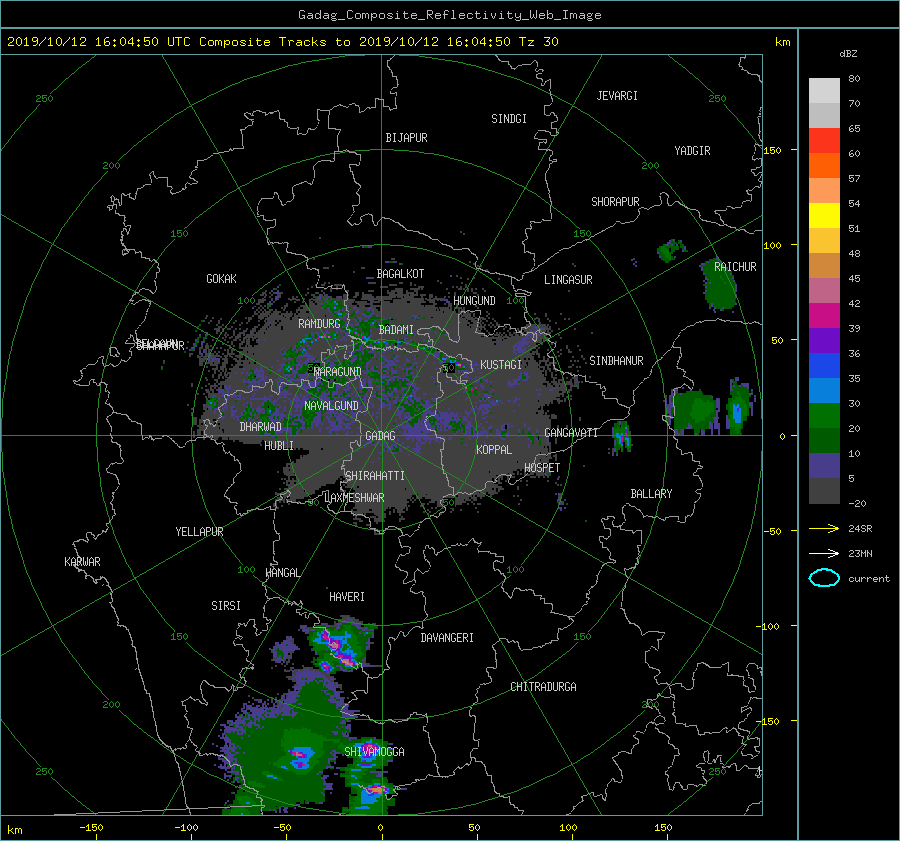
Task: Click the blue 35 dBZ legend swatch
Action: pyautogui.click(x=824, y=366)
